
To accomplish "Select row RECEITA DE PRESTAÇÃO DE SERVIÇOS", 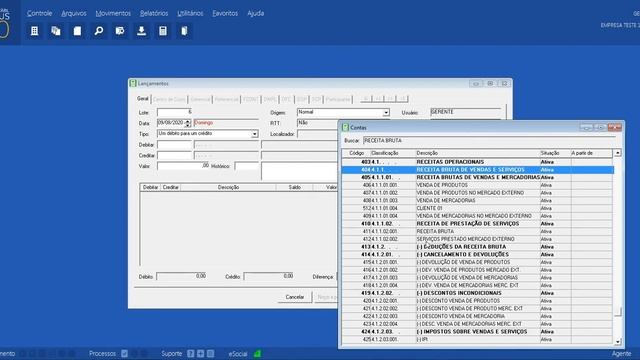I will coord(478,224).
